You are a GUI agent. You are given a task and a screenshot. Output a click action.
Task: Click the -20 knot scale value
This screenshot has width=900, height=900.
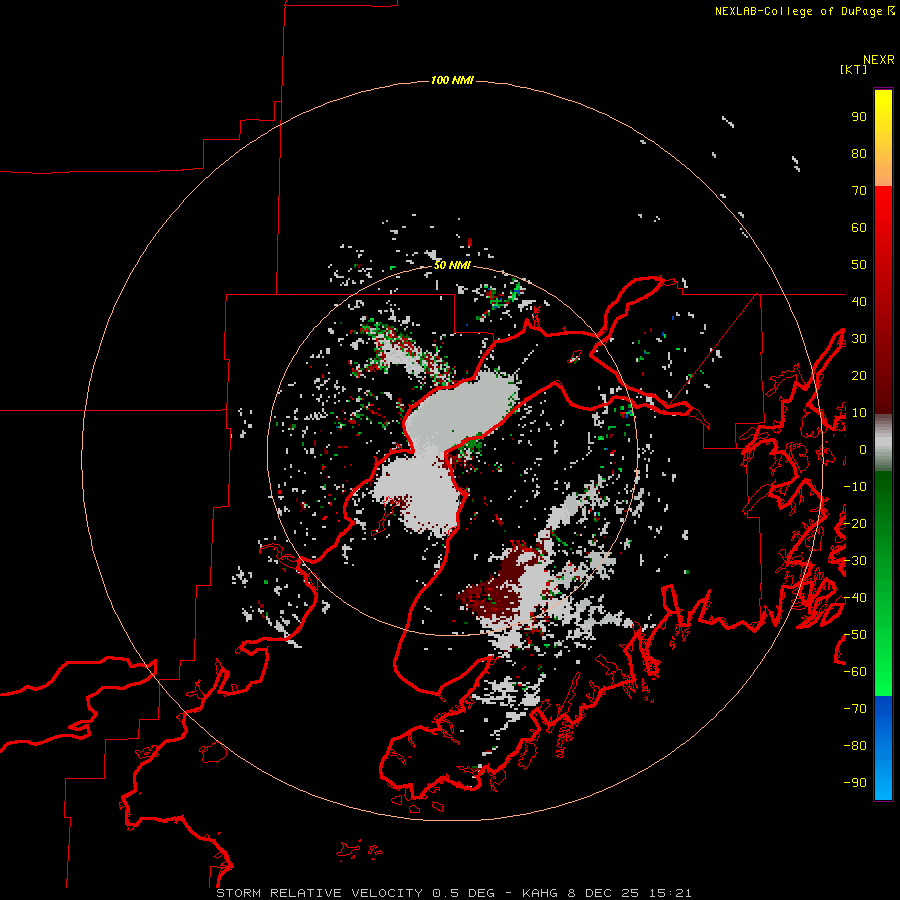tap(855, 523)
